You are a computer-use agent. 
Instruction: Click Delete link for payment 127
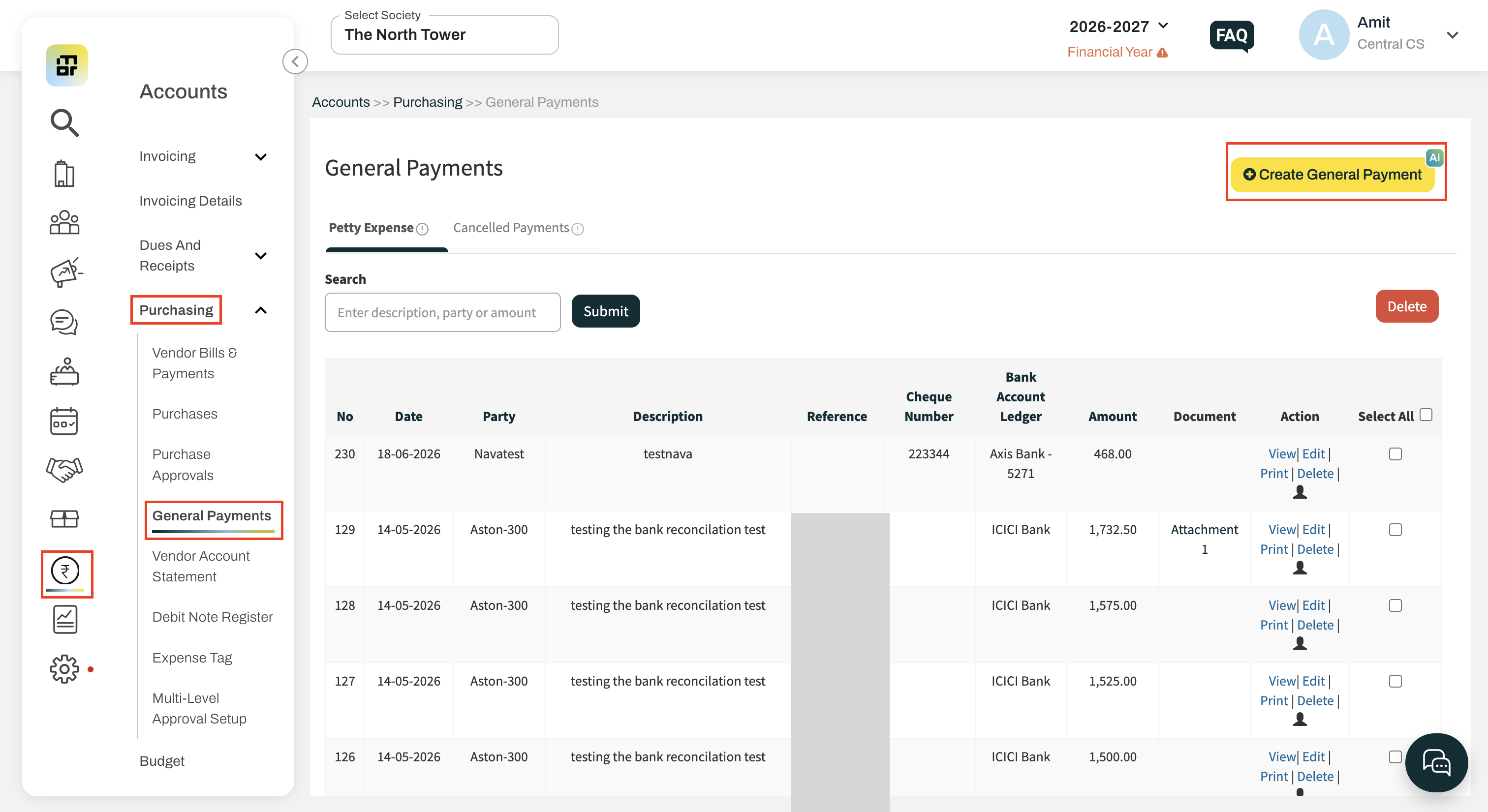click(1315, 700)
